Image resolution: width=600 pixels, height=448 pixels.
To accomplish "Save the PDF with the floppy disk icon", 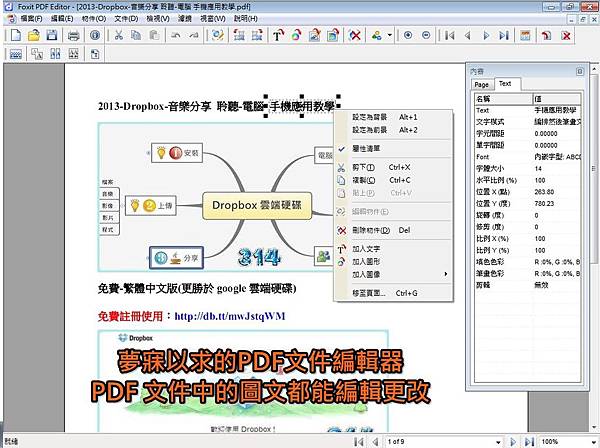I will 52,35.
